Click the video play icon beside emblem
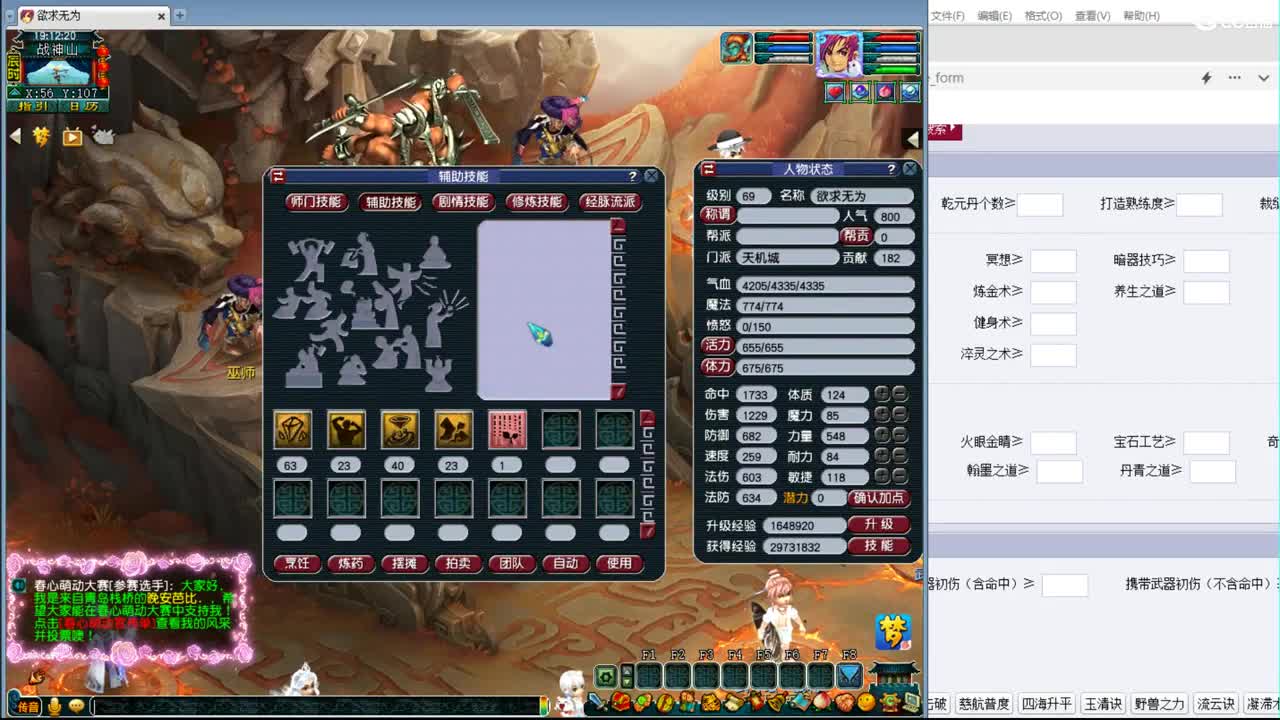 tap(72, 137)
